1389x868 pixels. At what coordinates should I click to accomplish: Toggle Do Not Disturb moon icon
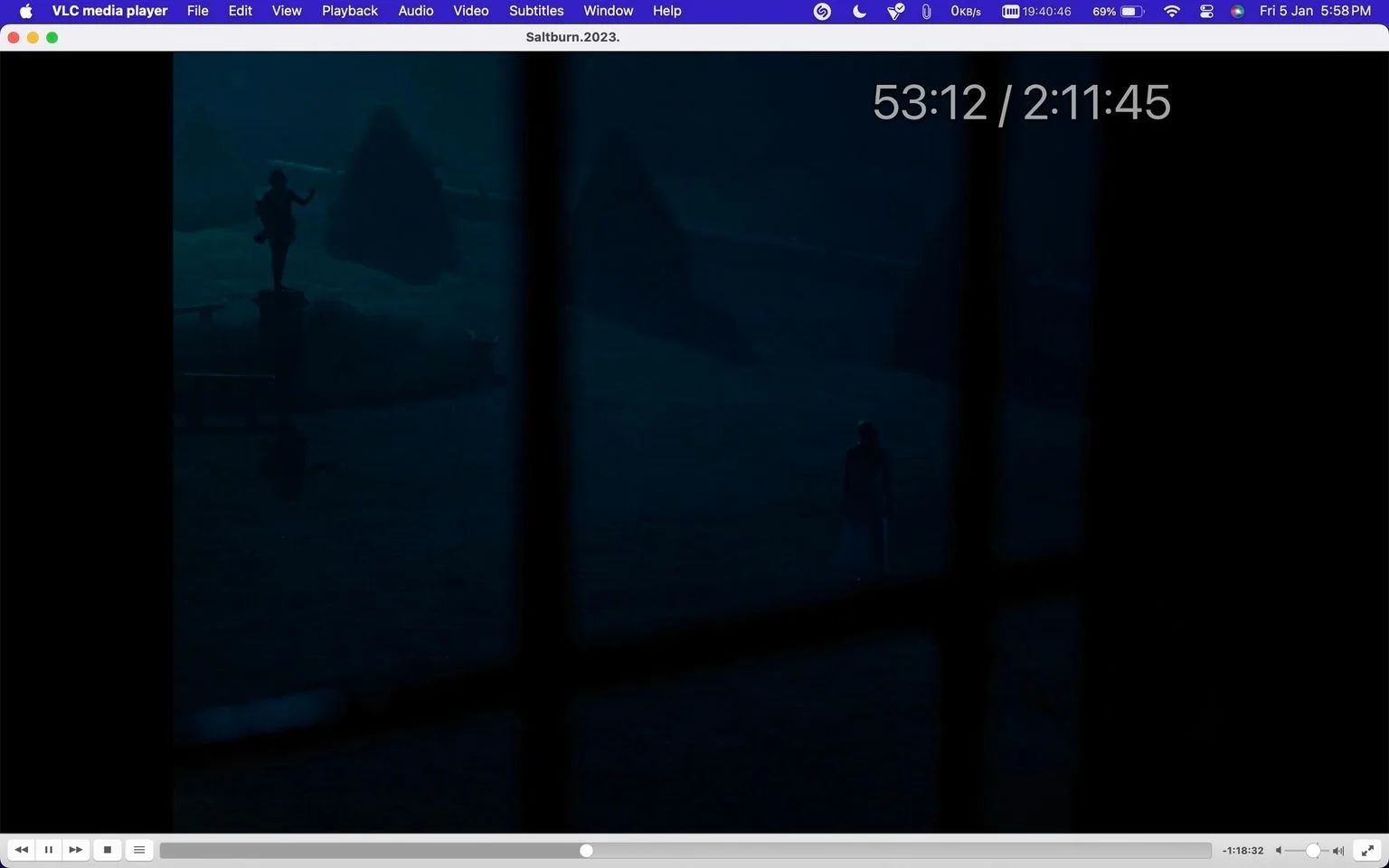click(x=859, y=11)
